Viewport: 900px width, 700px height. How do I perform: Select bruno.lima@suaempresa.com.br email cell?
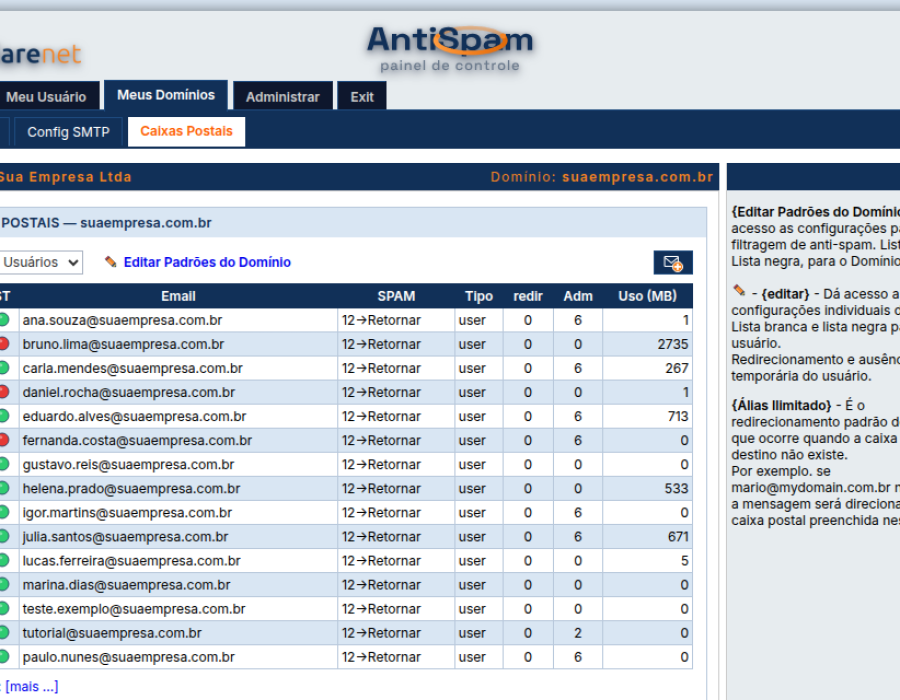click(179, 344)
